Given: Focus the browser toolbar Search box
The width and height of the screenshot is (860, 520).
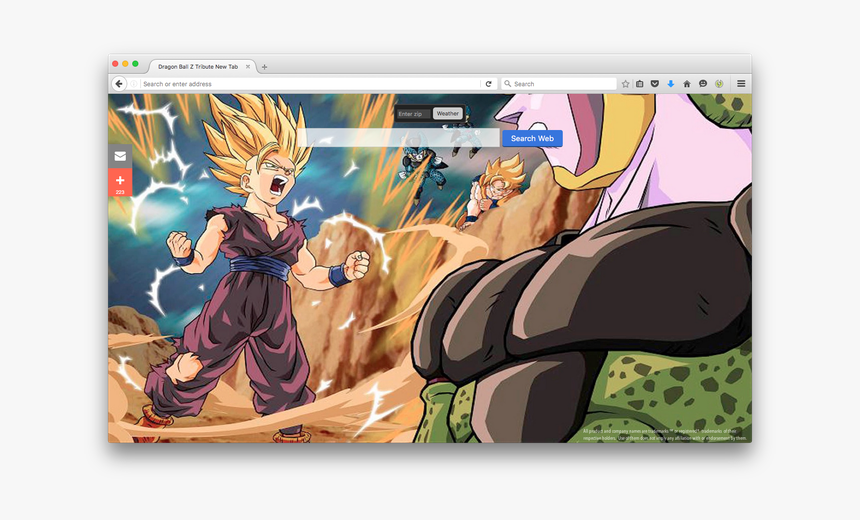Looking at the screenshot, I should (x=559, y=84).
